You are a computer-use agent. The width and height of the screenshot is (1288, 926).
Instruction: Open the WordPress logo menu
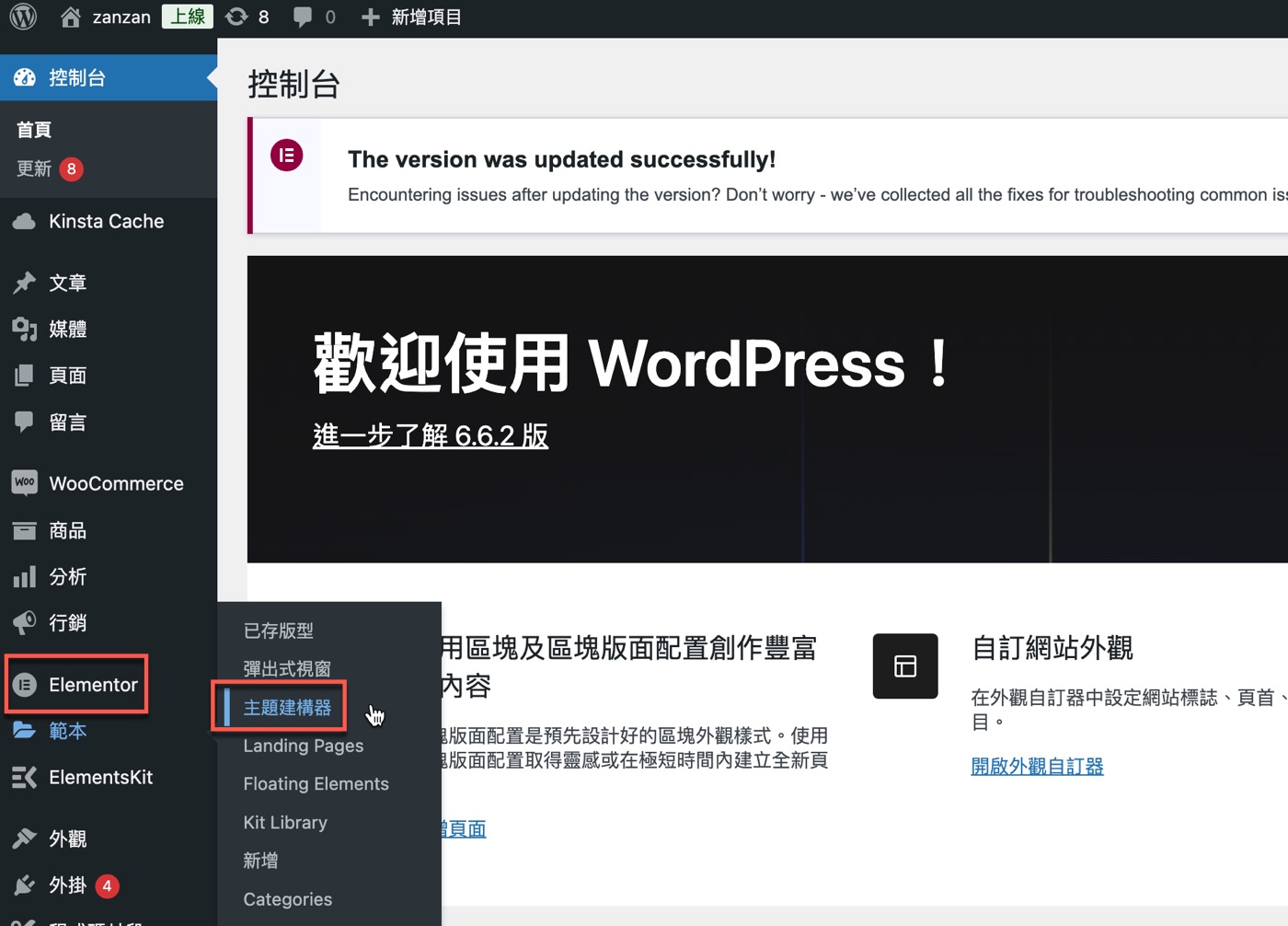(x=23, y=17)
